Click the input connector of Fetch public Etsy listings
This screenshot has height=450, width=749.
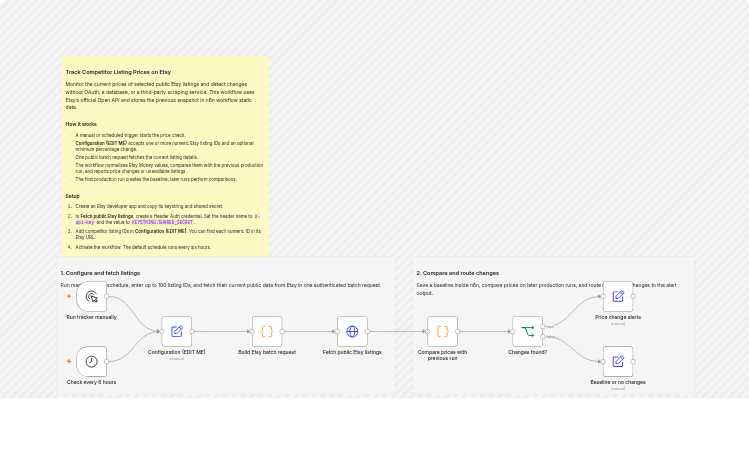tap(337, 331)
